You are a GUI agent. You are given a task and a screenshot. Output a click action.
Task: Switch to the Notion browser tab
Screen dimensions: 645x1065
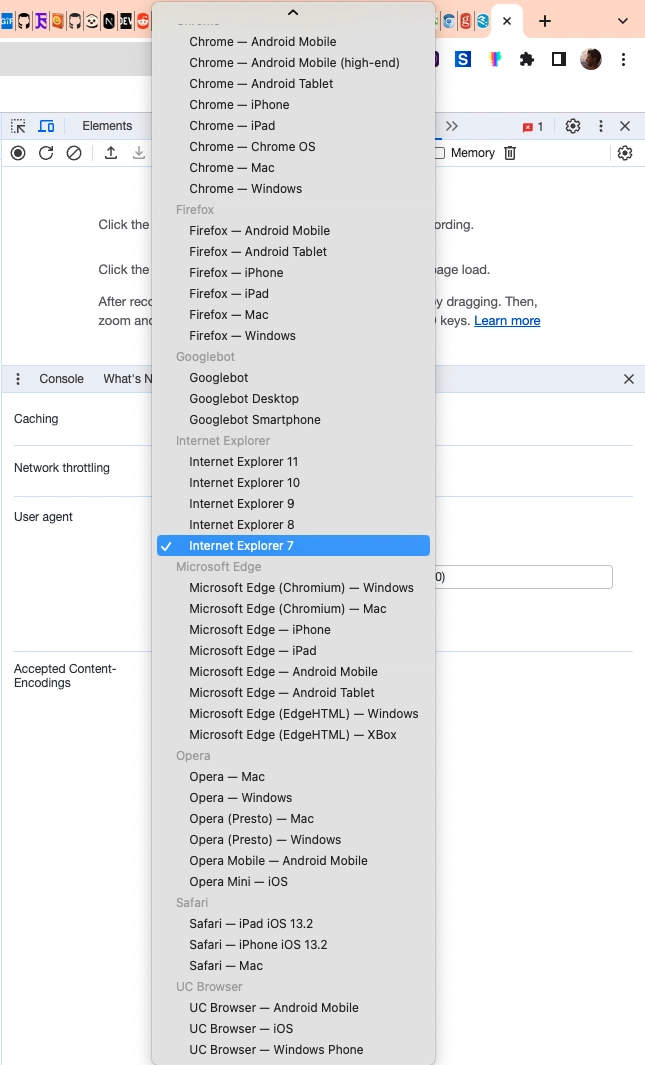coord(109,22)
